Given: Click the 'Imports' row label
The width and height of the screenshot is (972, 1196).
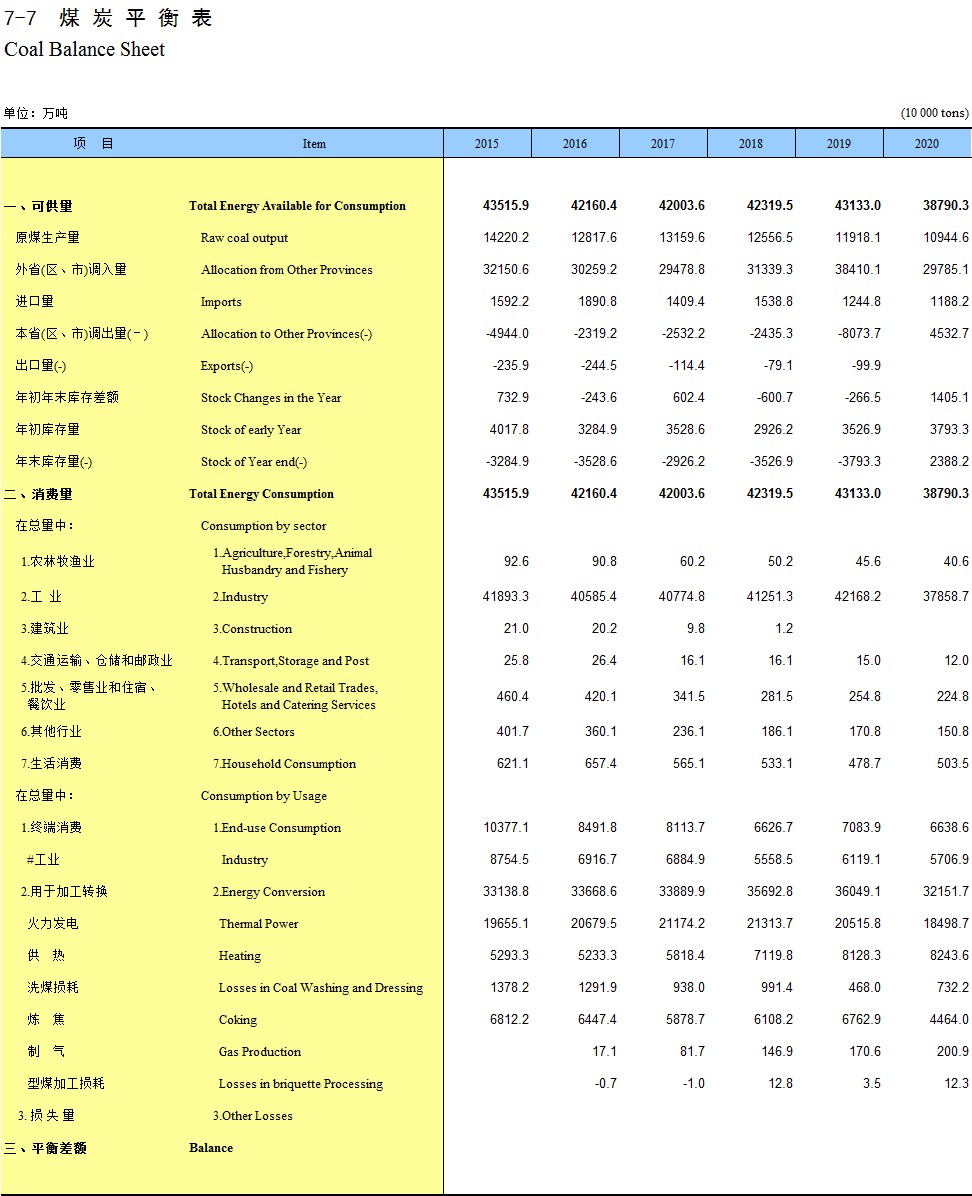Looking at the screenshot, I should (x=221, y=302).
